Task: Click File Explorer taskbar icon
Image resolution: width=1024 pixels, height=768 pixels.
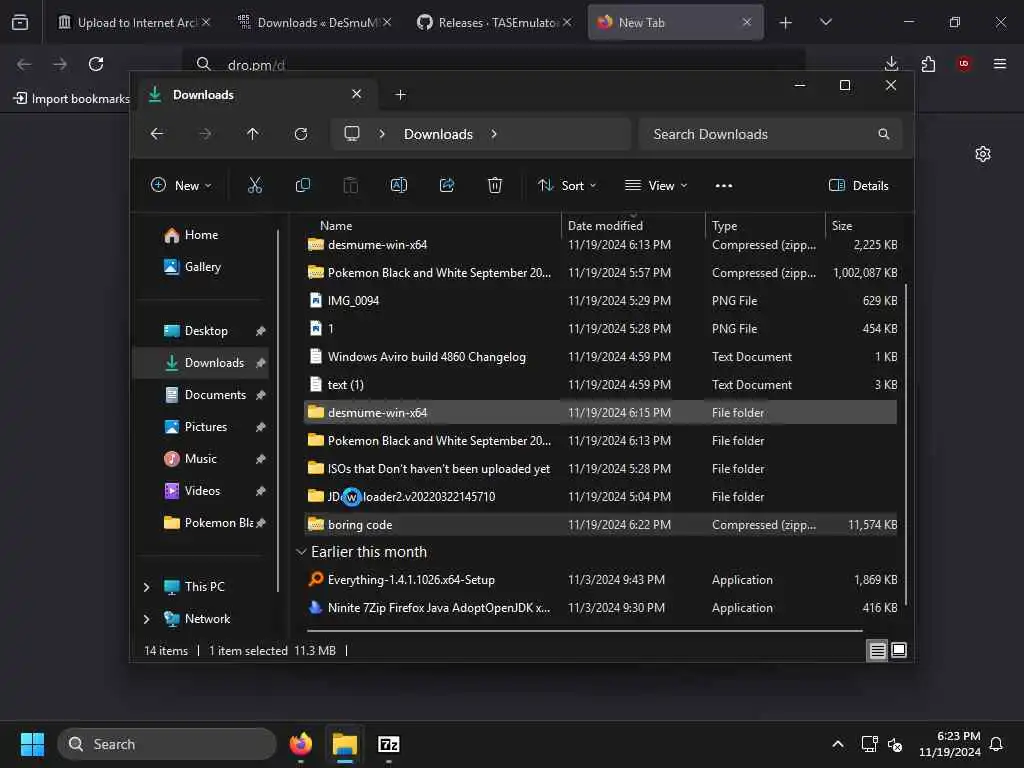Action: tap(345, 744)
